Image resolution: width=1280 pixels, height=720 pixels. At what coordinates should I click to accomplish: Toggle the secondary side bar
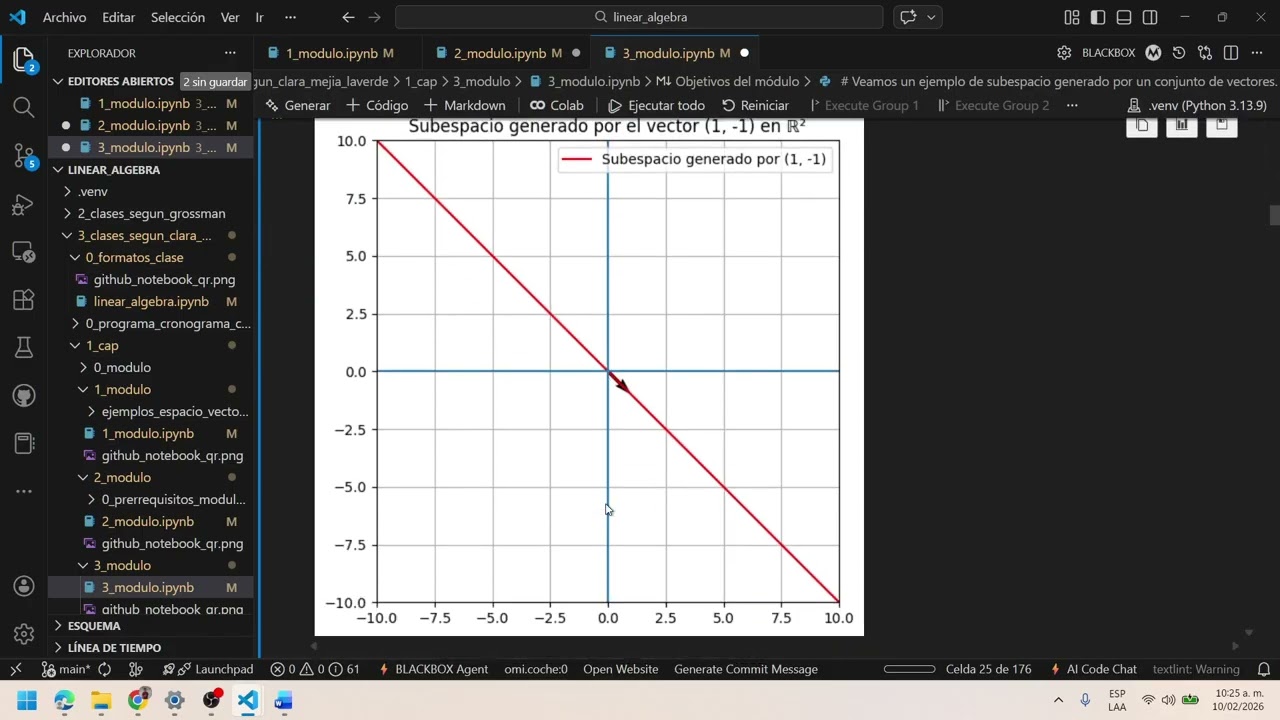pyautogui.click(x=1150, y=17)
